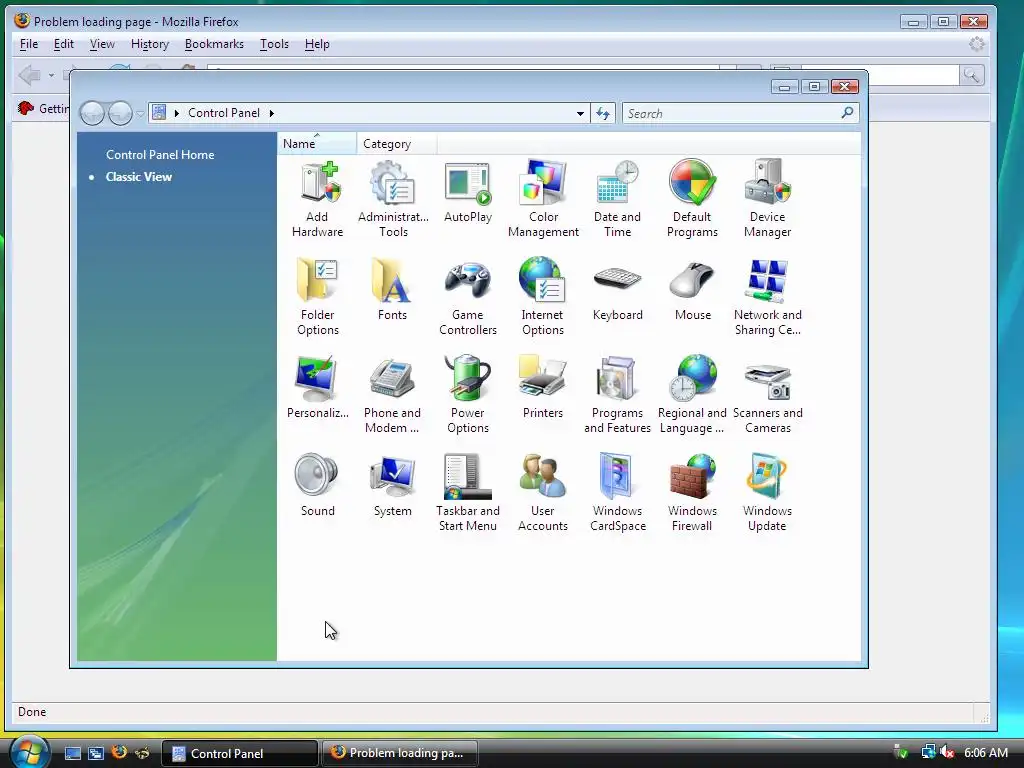Open Firefox History menu

[x=150, y=44]
